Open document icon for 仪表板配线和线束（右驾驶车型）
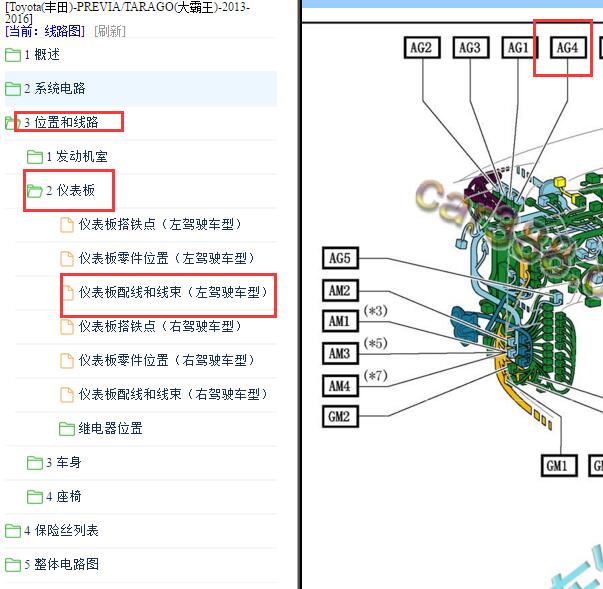This screenshot has height=589, width=603. (67, 395)
